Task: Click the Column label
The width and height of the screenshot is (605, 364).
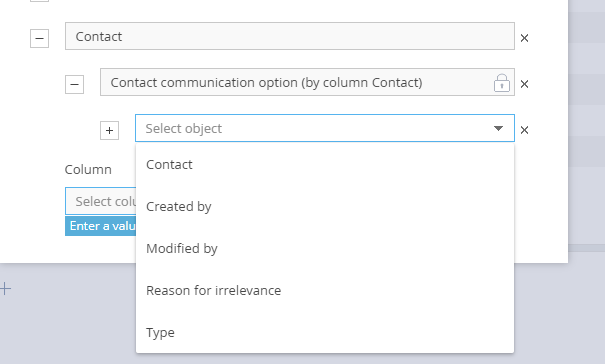Action: coord(88,170)
